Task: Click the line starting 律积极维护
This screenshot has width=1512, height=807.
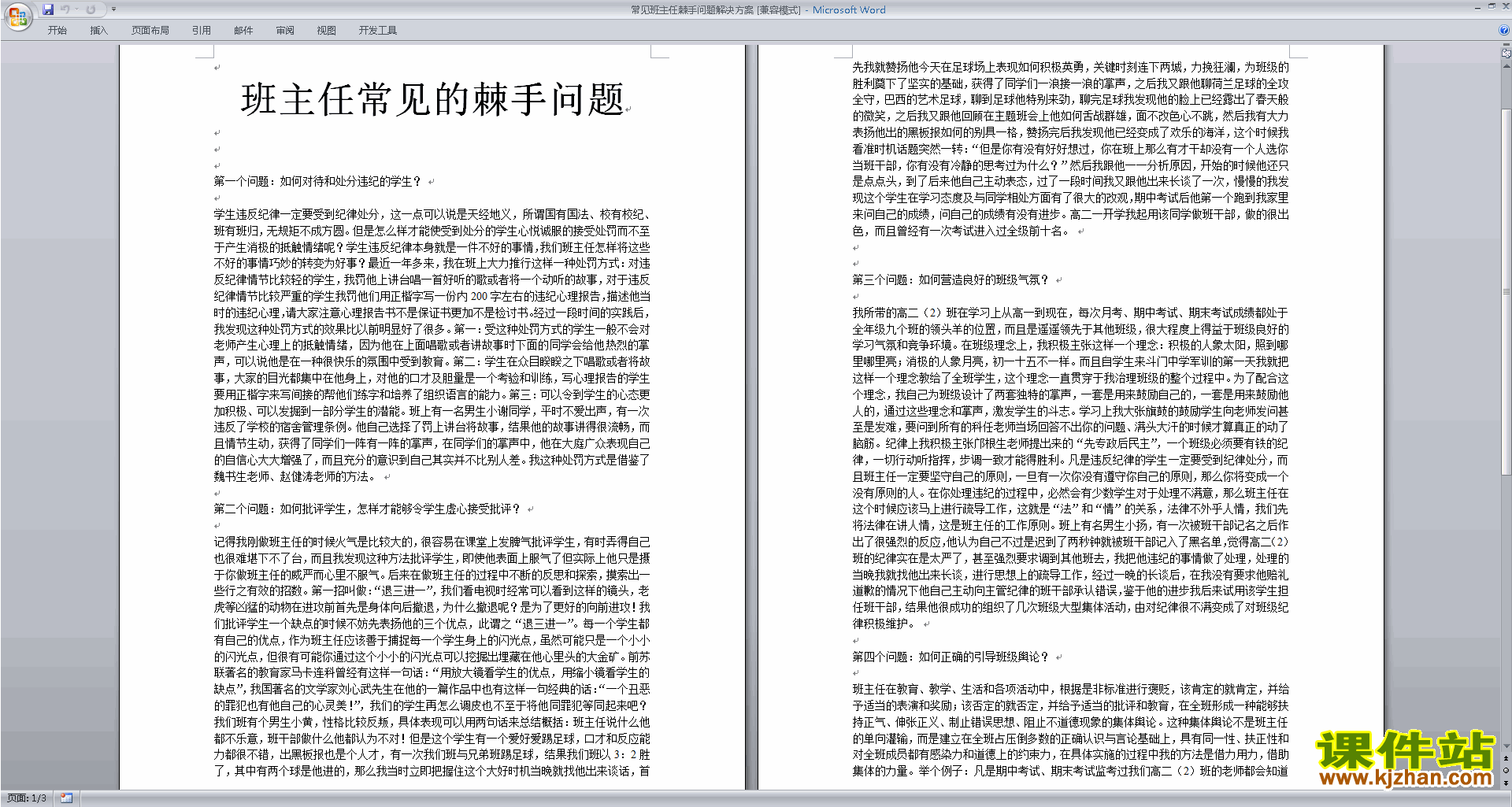Action: [x=885, y=624]
